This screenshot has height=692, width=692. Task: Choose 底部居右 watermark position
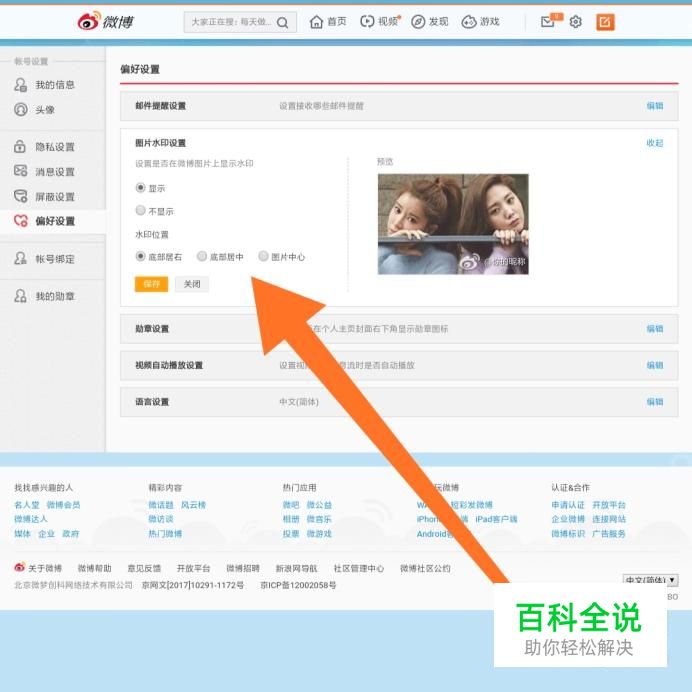point(140,256)
